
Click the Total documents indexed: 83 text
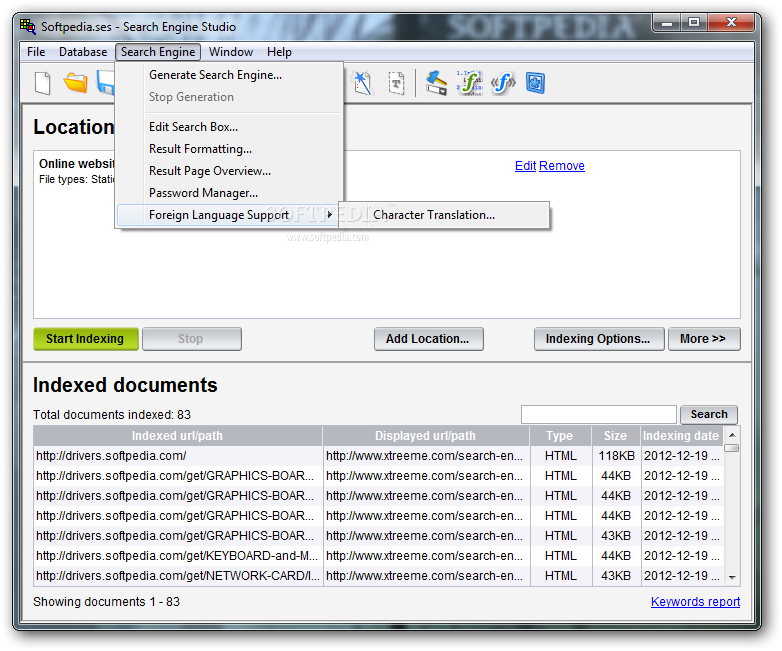112,415
